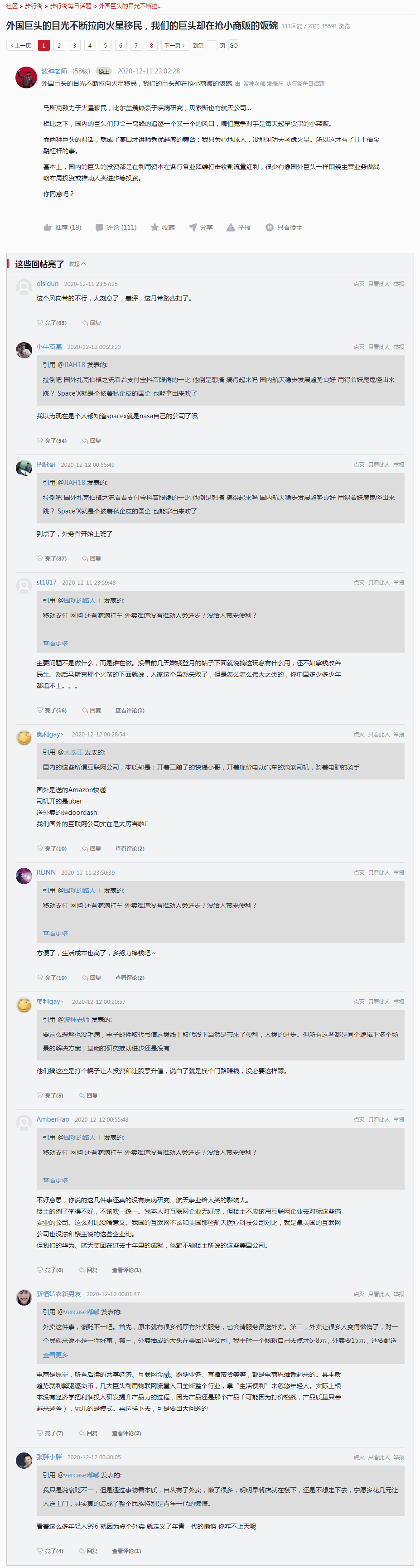This screenshot has width=420, height=1568.
Task: Click the thumbs-up 推荐 (19) icon
Action: point(48,227)
